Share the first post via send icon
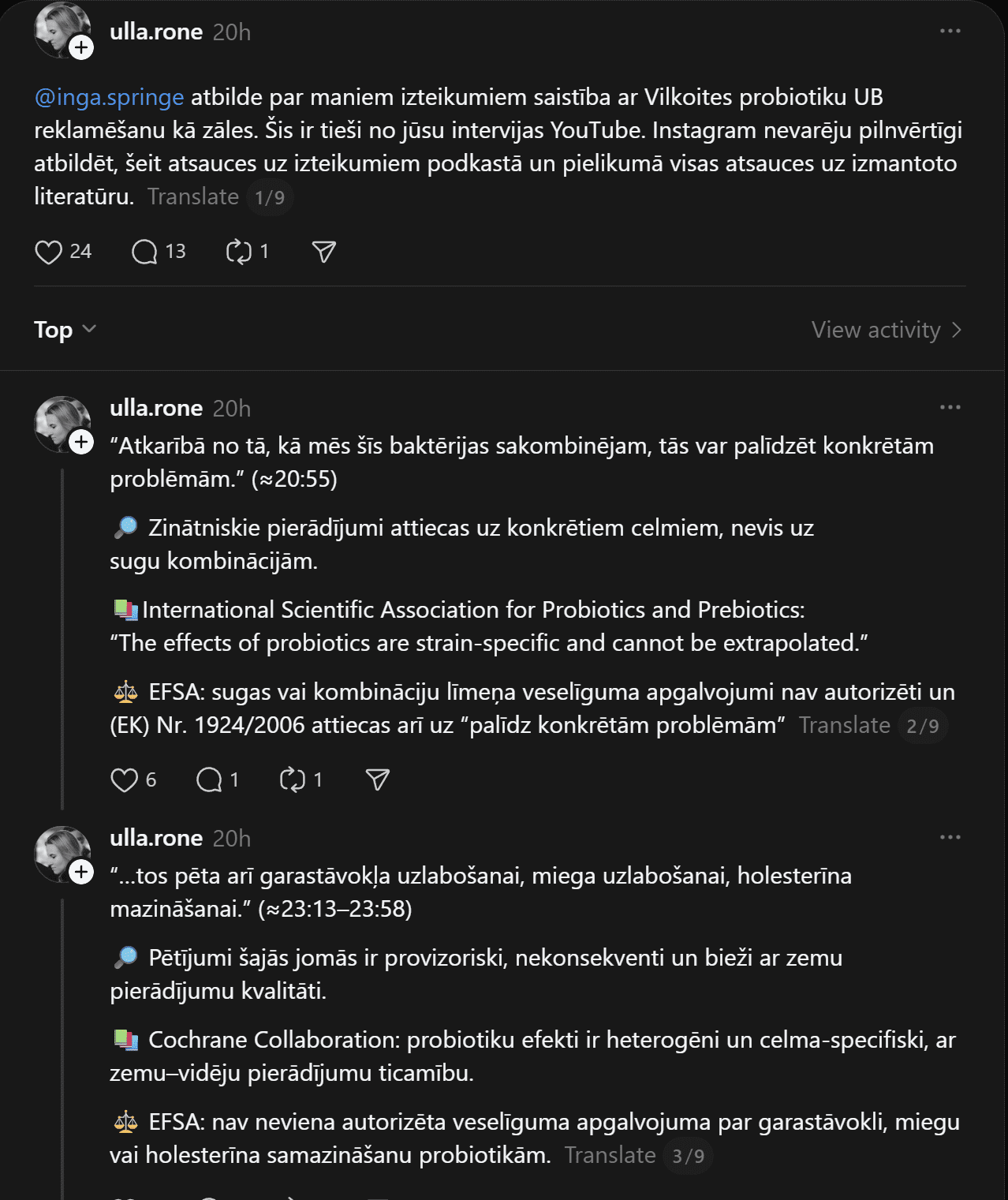This screenshot has height=1200, width=1008. pos(324,252)
